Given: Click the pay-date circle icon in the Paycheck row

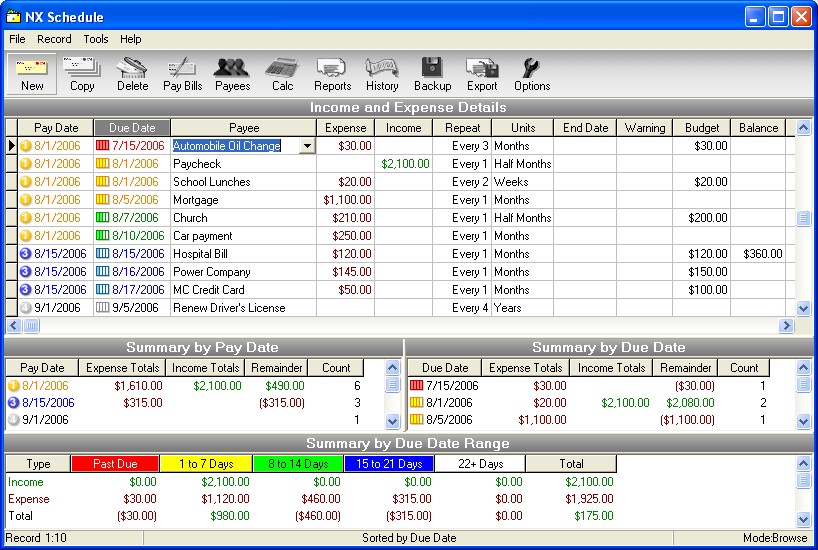Looking at the screenshot, I should tap(26, 164).
